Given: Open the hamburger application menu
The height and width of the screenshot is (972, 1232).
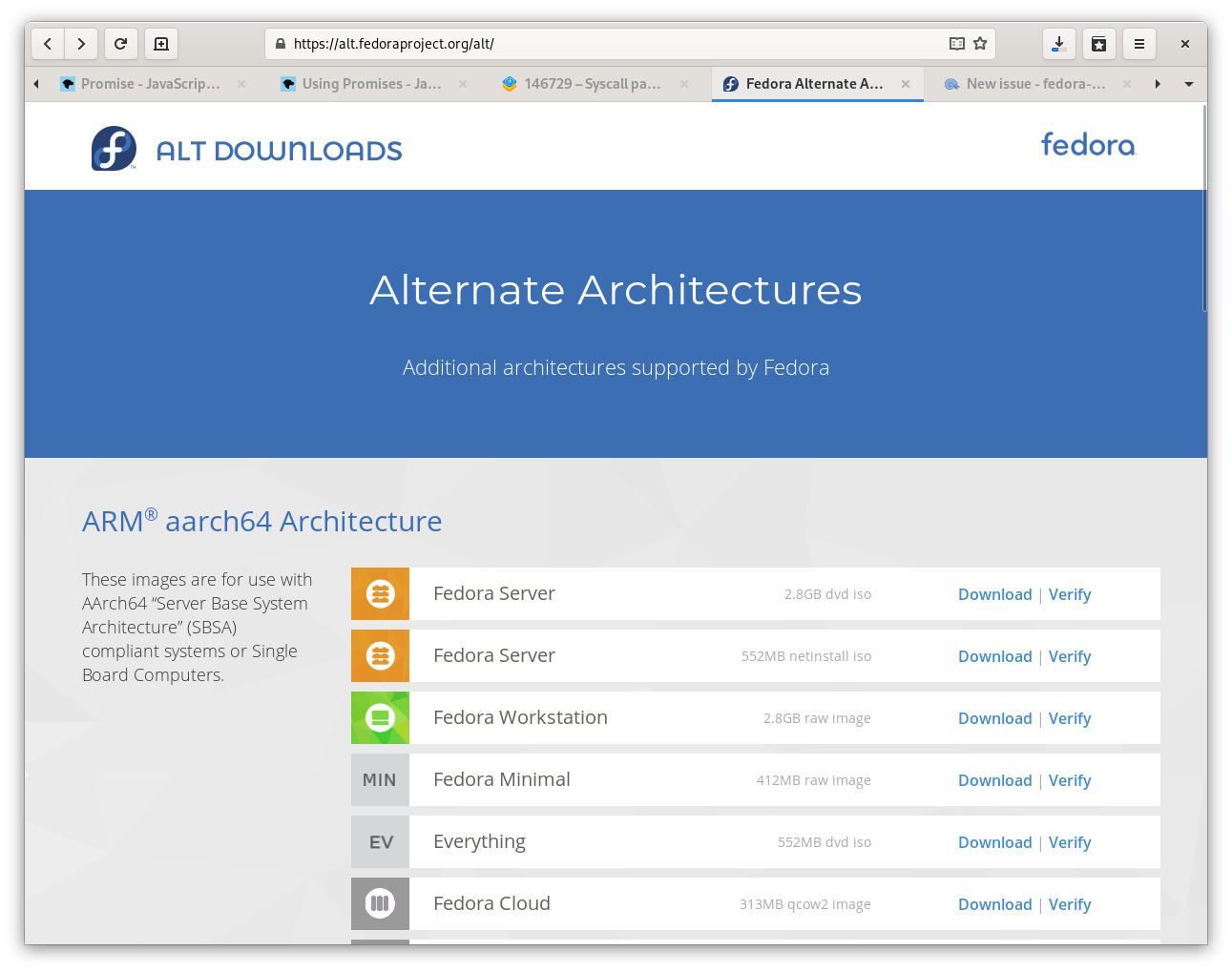Looking at the screenshot, I should tap(1139, 44).
